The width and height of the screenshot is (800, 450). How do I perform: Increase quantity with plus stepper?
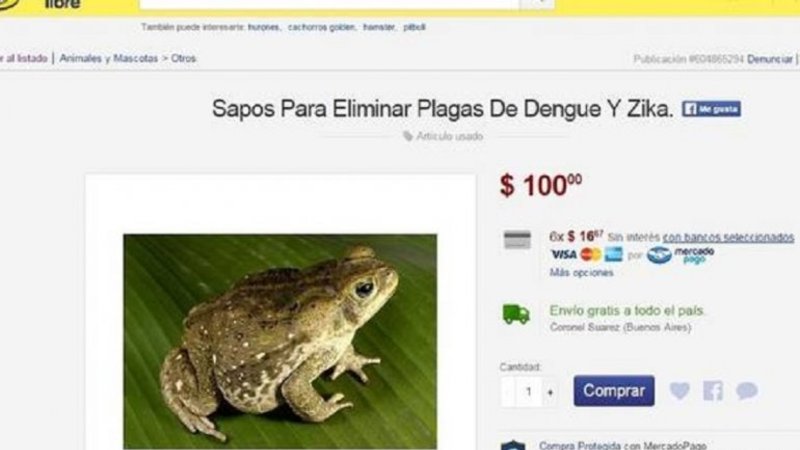coord(550,392)
